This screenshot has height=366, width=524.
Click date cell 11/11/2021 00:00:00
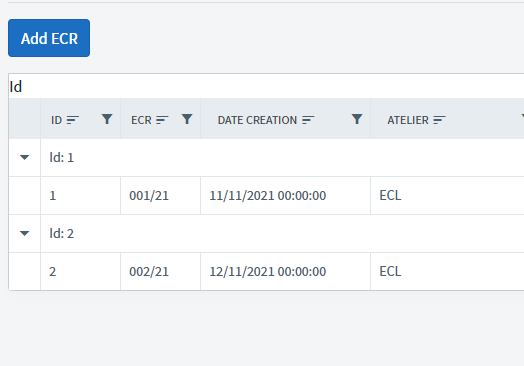point(285,196)
